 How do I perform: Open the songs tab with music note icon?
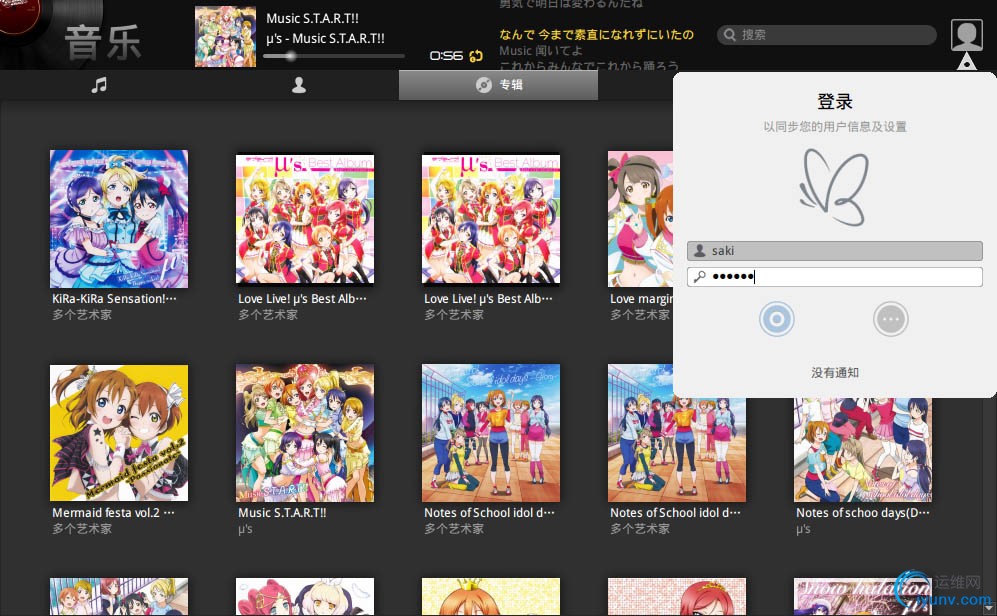click(x=99, y=85)
